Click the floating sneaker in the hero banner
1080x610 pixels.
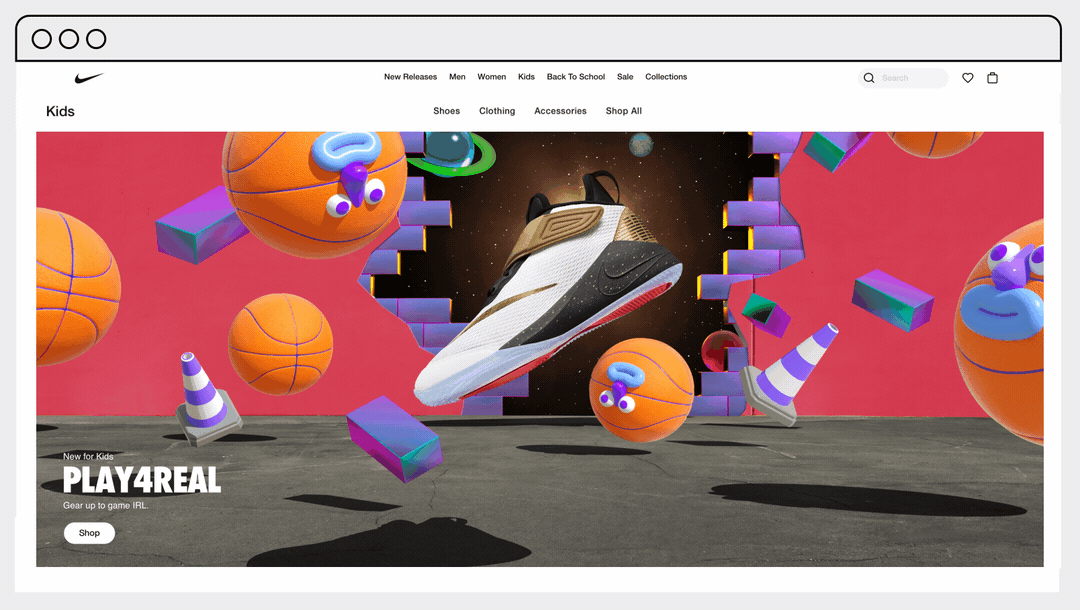pyautogui.click(x=548, y=289)
